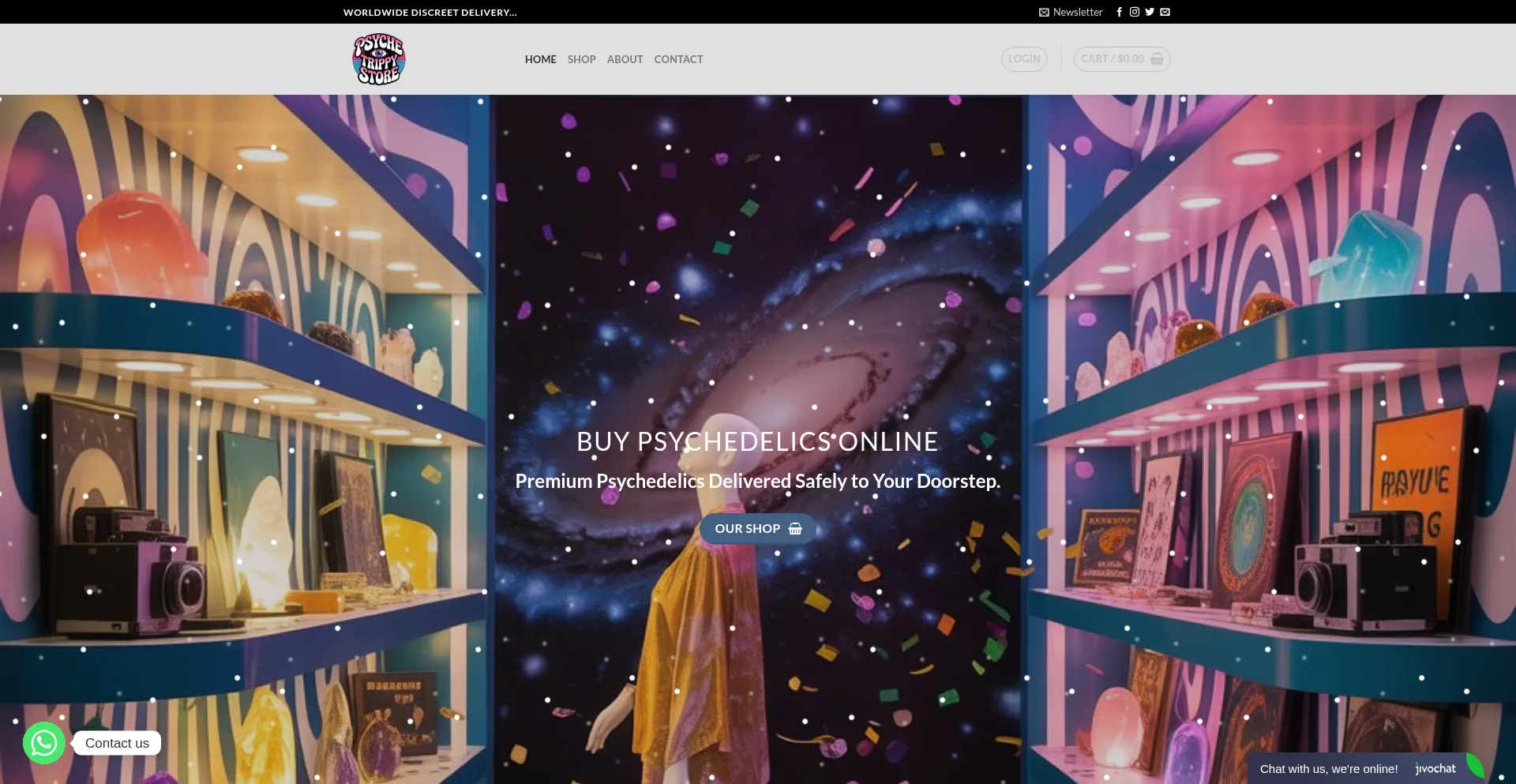Open the Twitter social icon
This screenshot has width=1516, height=784.
coord(1150,12)
